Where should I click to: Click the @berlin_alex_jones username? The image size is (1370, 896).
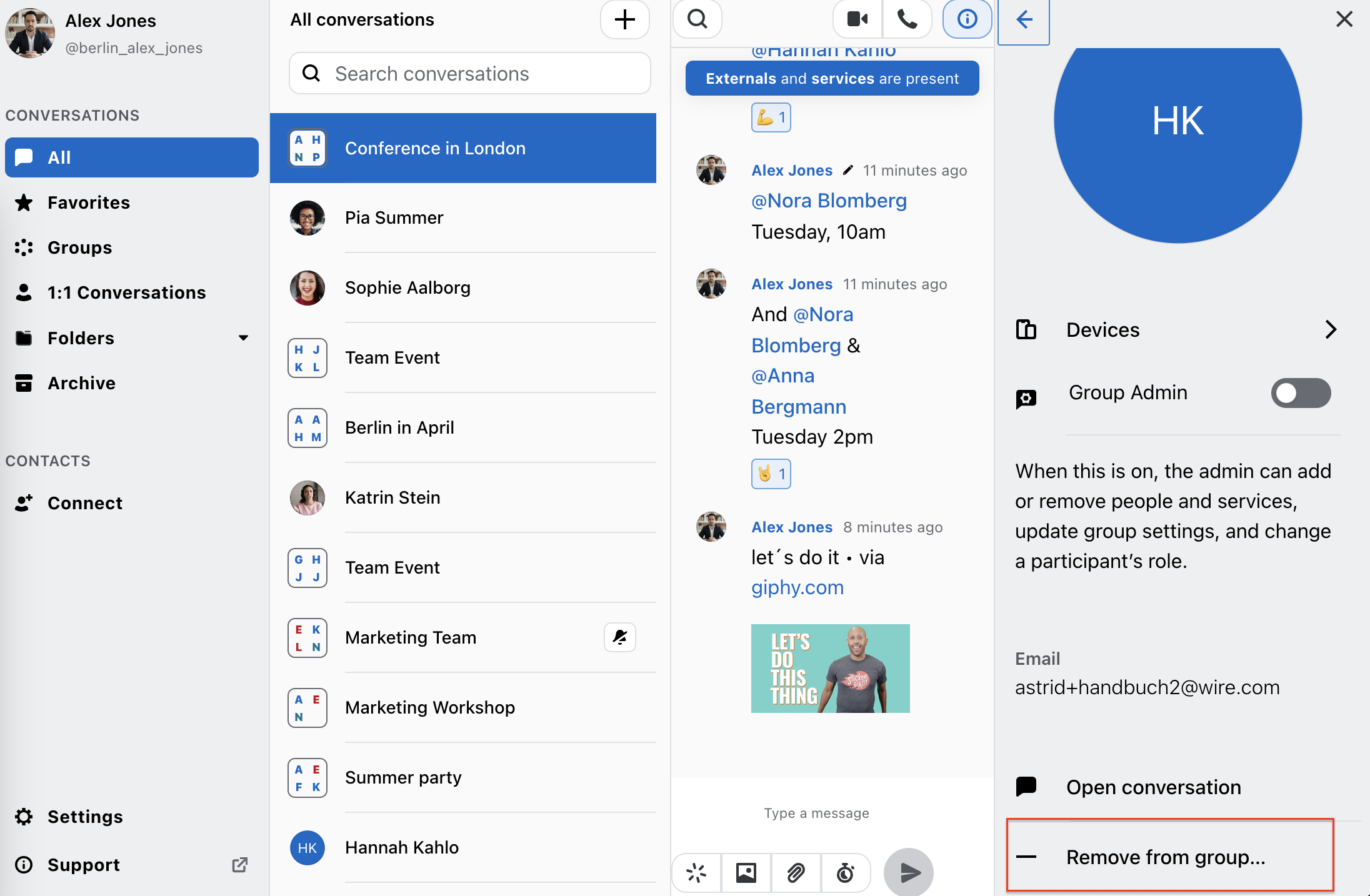134,48
